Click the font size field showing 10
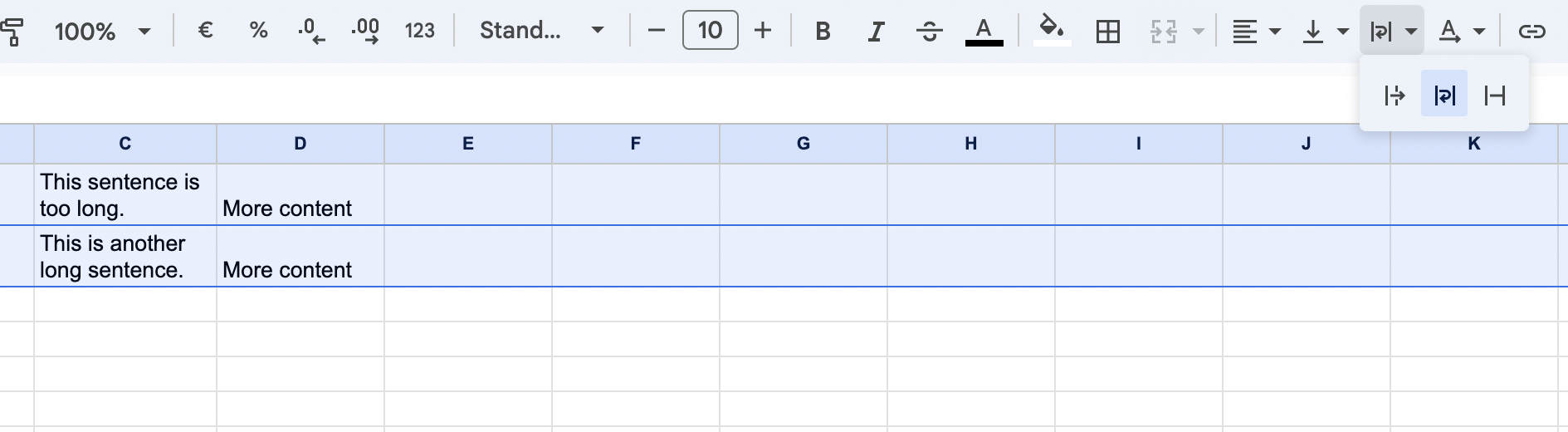The height and width of the screenshot is (432, 1568). pos(710,31)
